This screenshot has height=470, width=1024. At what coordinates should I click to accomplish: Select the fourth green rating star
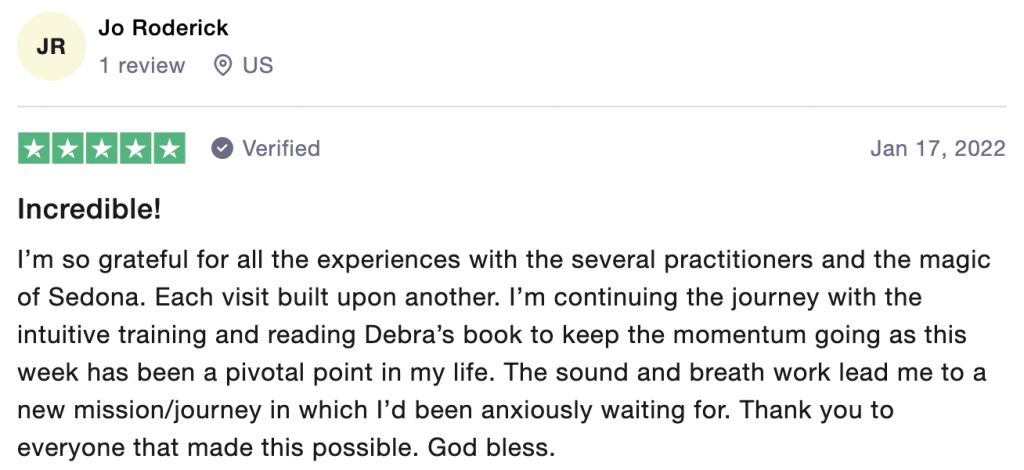coord(136,149)
